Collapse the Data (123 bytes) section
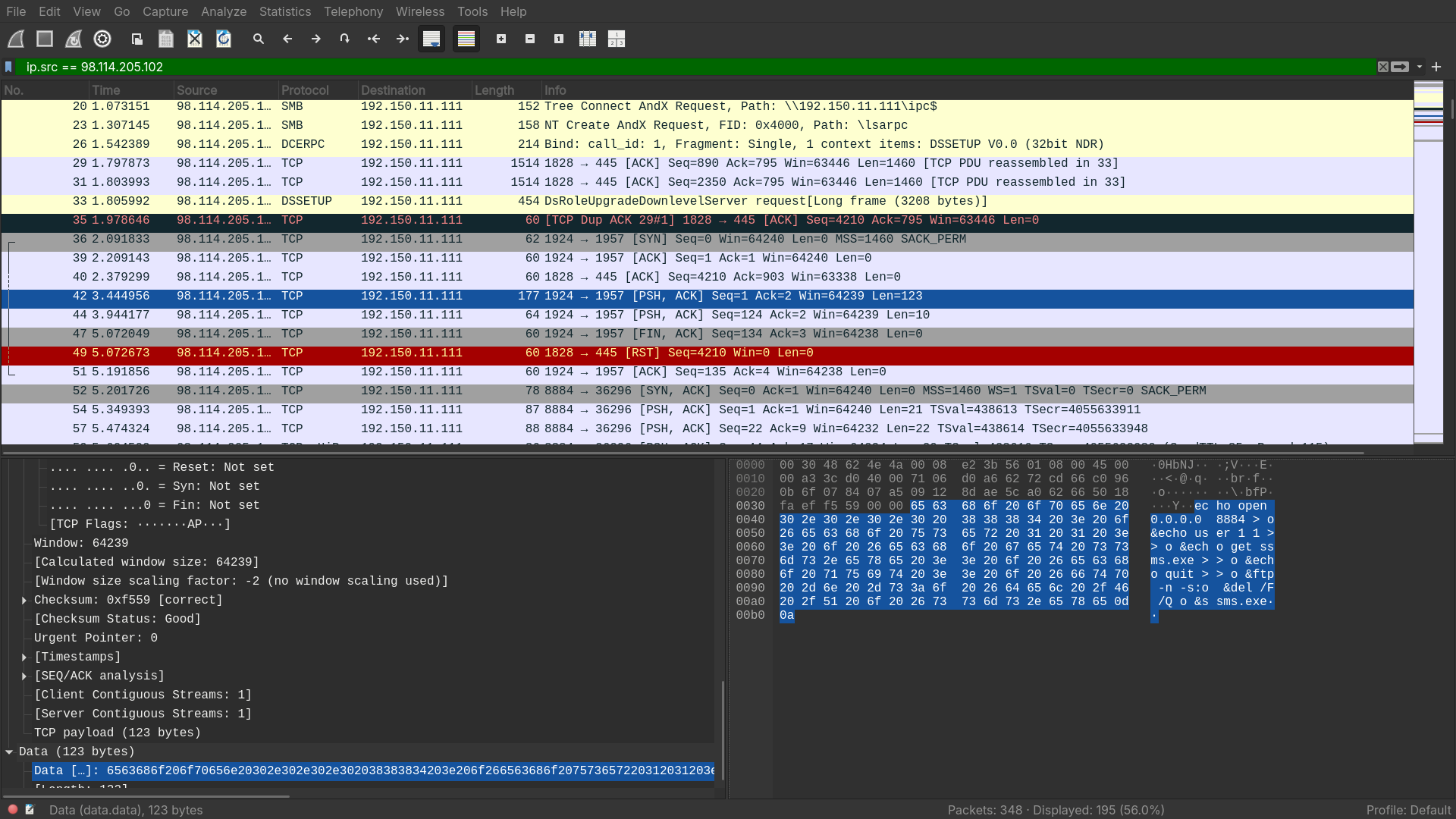Screen dimensions: 1456x819 9,752
